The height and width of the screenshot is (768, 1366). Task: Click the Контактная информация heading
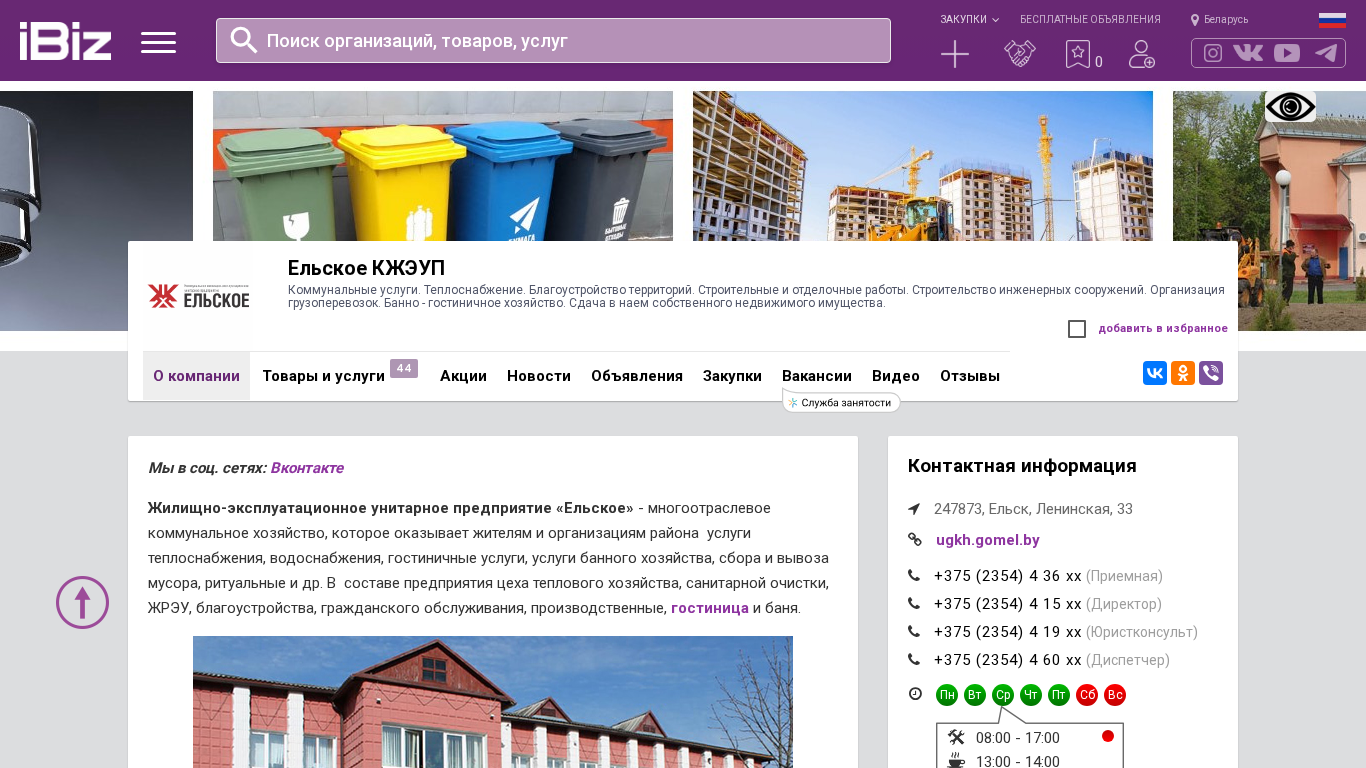click(x=1022, y=466)
